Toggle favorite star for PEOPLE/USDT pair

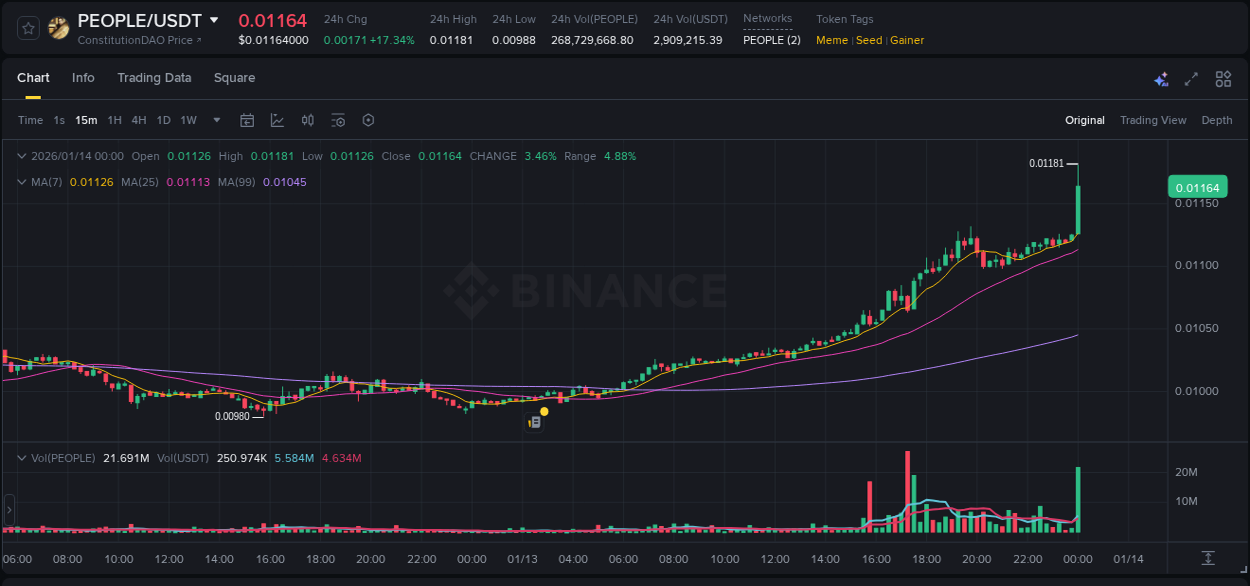[x=26, y=27]
